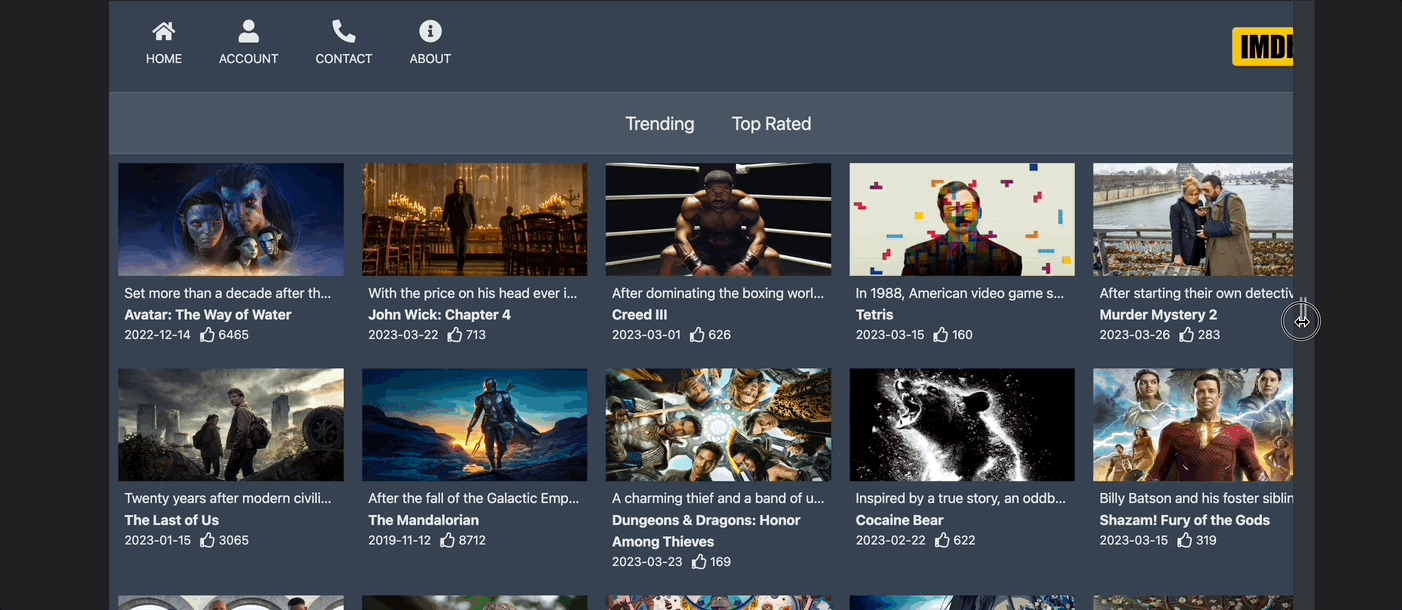Click John Wick description "With the price on his head..."
The height and width of the screenshot is (610, 1402).
pyautogui.click(x=472, y=294)
